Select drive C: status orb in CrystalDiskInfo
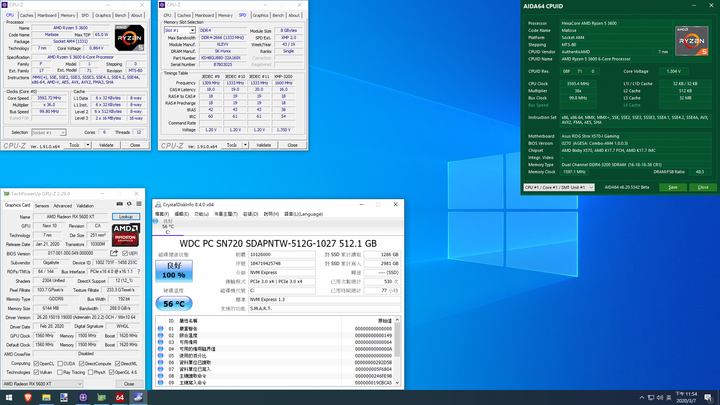 pos(155,221)
